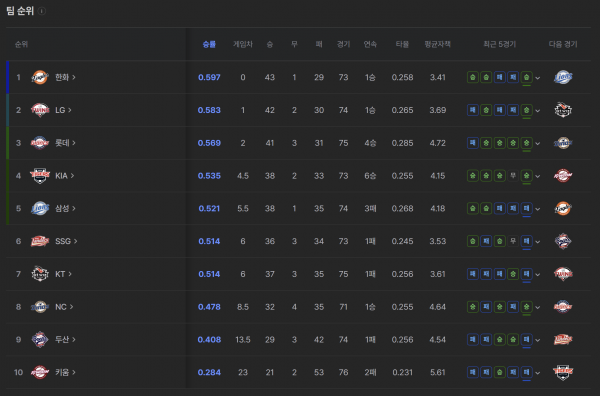Open the 롯데 team page link

(65, 143)
